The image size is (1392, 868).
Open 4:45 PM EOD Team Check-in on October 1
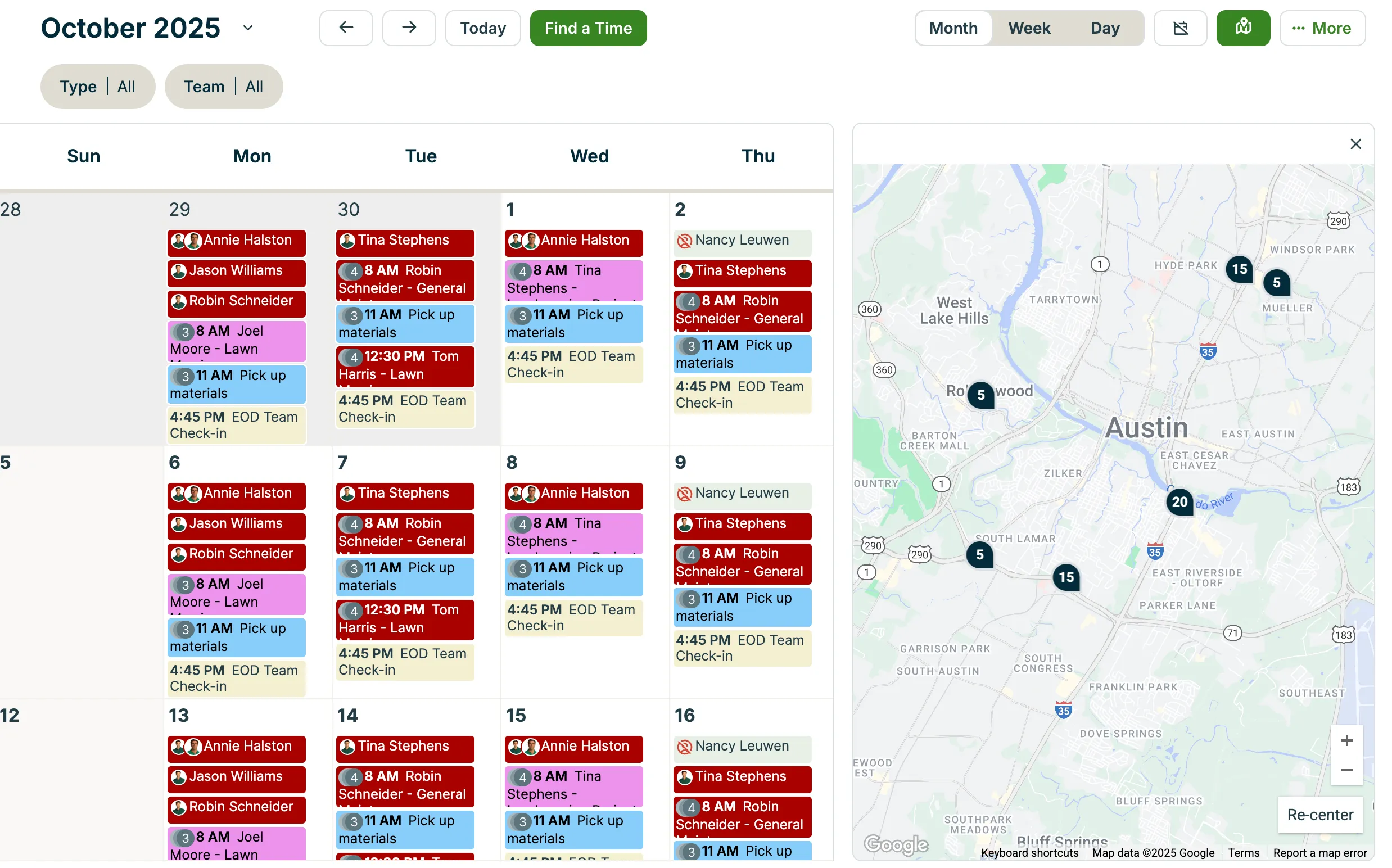click(x=574, y=364)
